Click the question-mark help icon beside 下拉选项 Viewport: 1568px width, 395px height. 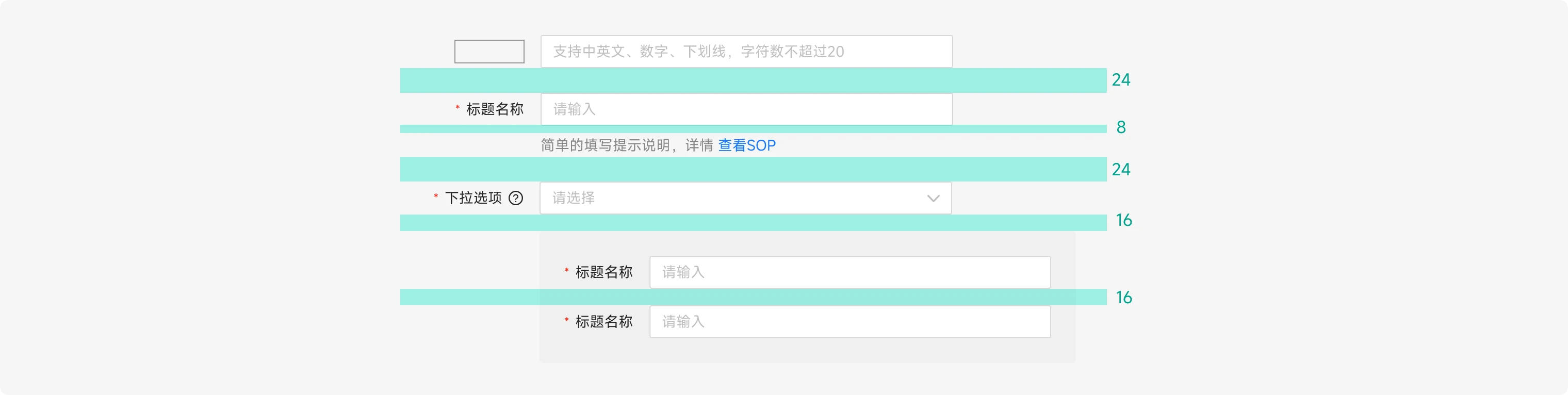(516, 199)
